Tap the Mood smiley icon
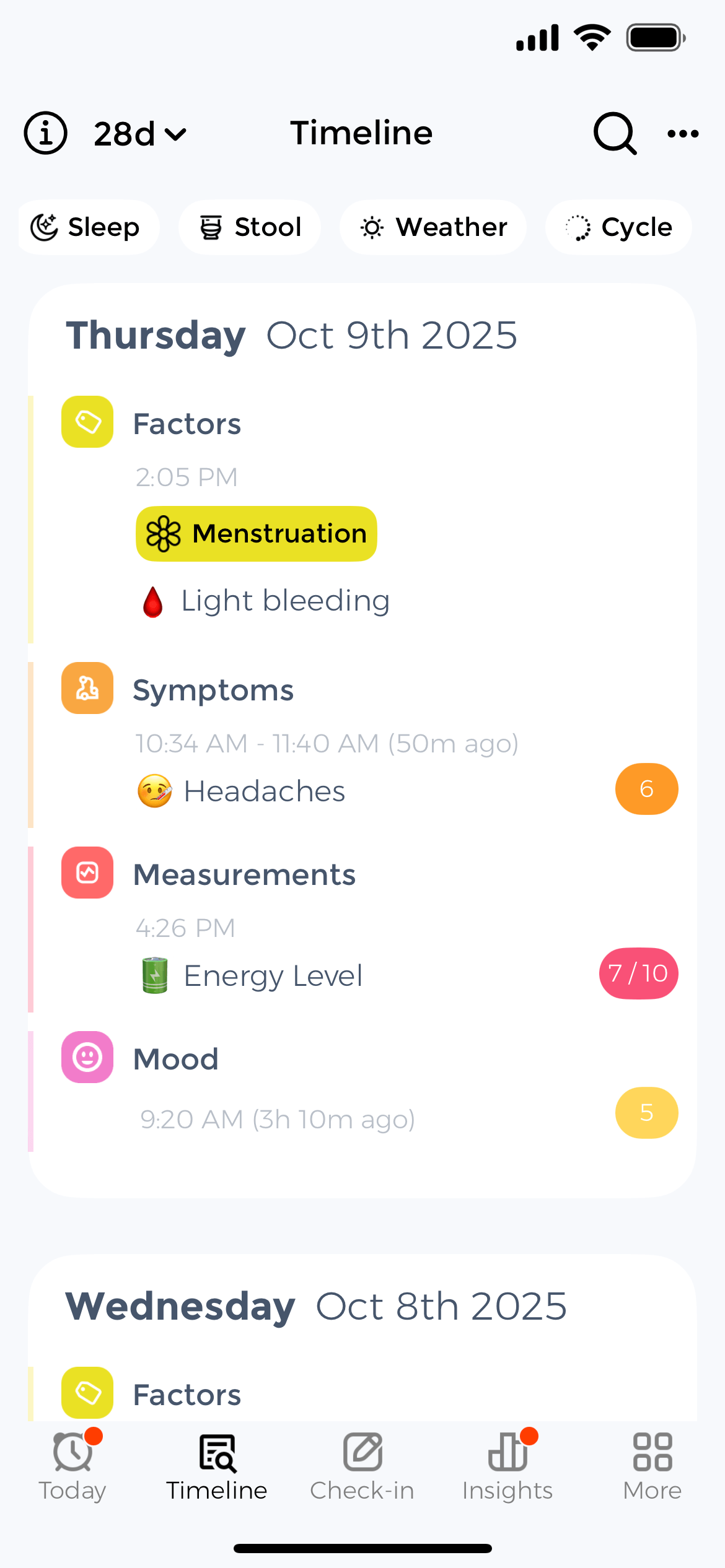Screen dimensions: 725x1568 coord(87,1058)
